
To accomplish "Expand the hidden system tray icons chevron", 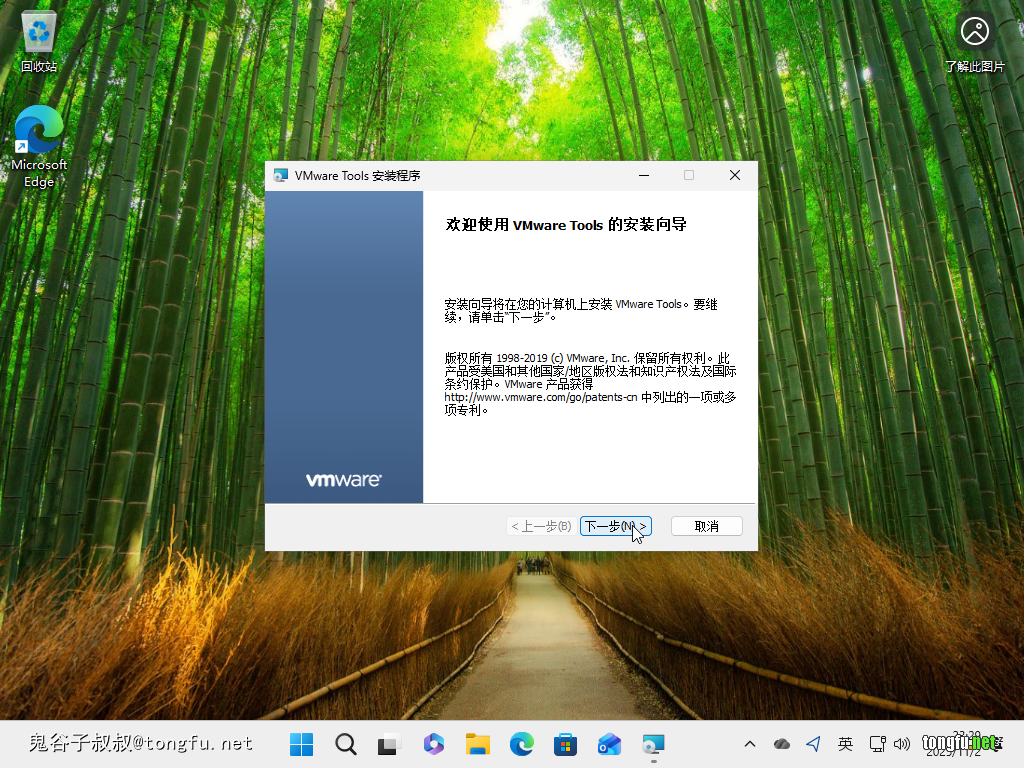I will pos(750,744).
